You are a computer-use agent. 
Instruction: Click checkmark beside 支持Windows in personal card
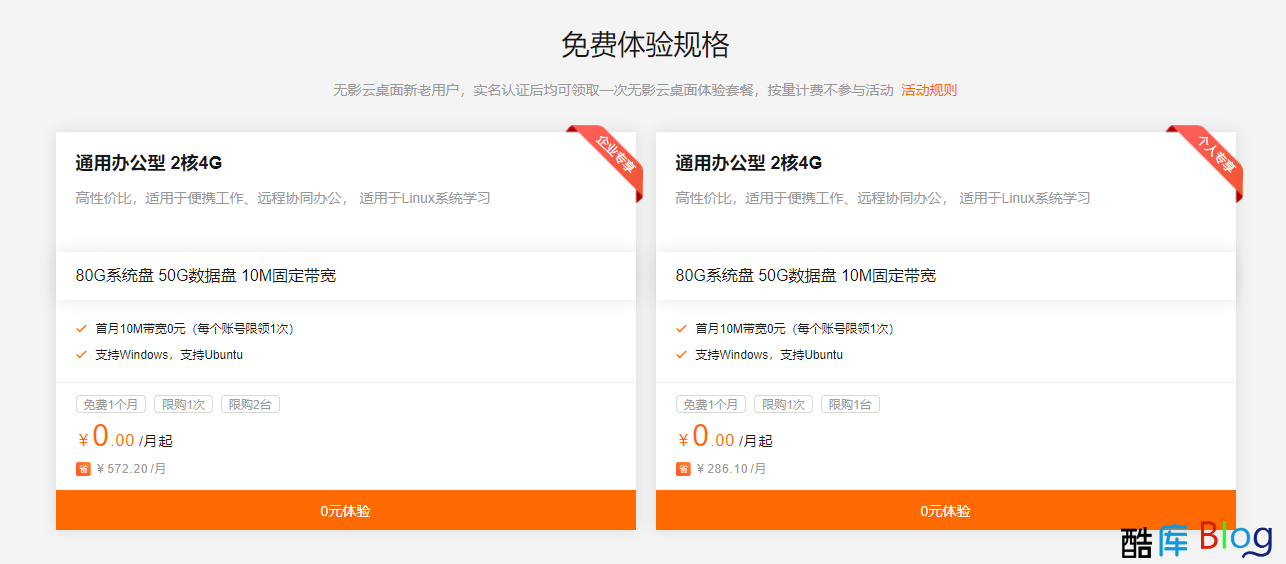681,354
